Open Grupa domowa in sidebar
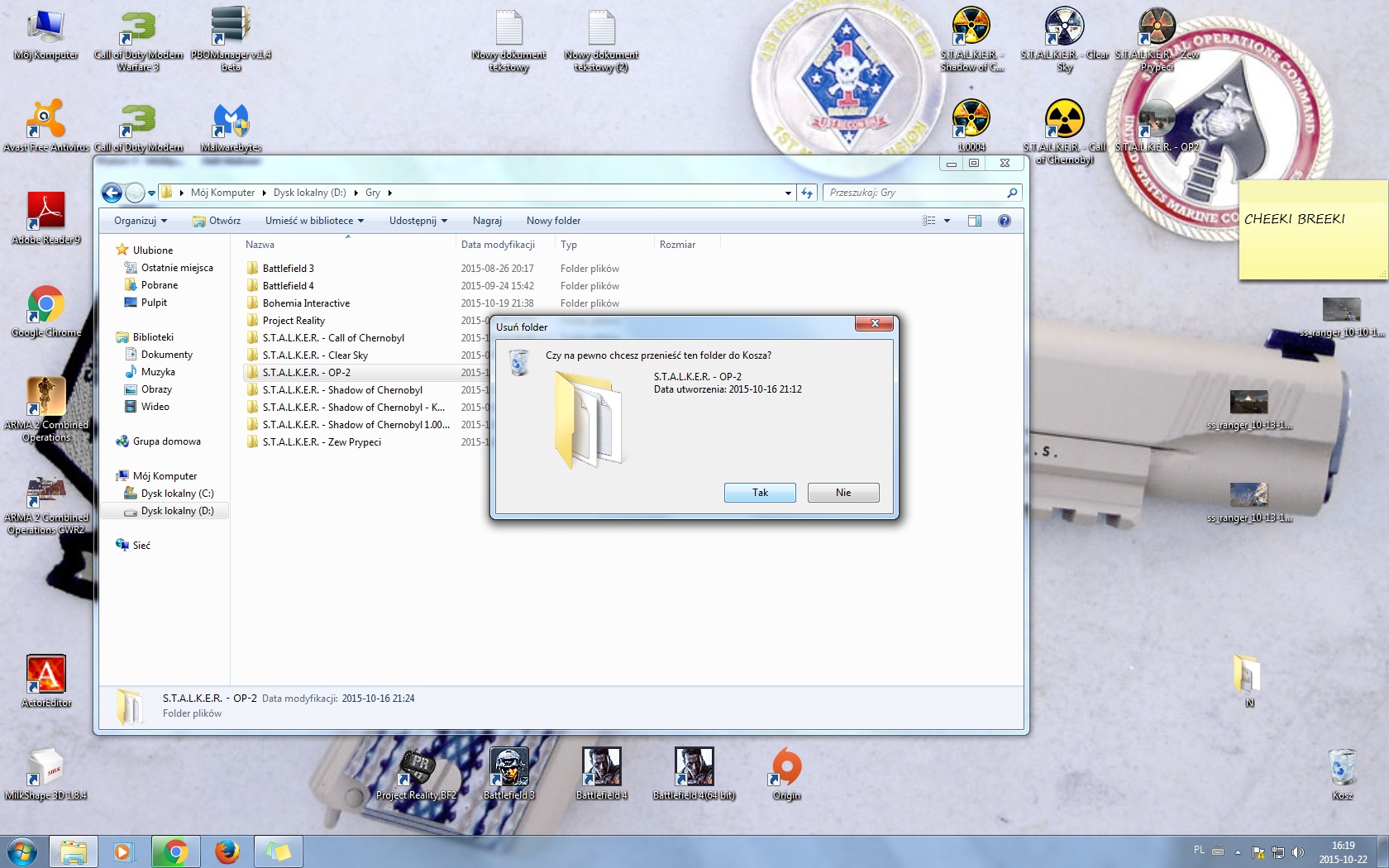Viewport: 1389px width, 868px height. click(x=159, y=441)
